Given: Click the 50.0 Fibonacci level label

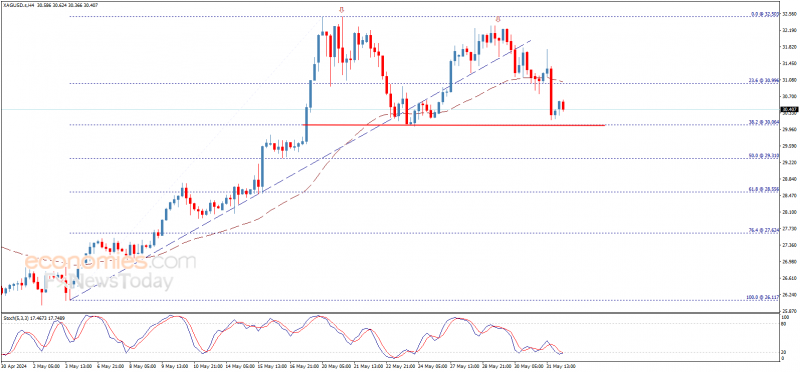Looking at the screenshot, I should [764, 156].
